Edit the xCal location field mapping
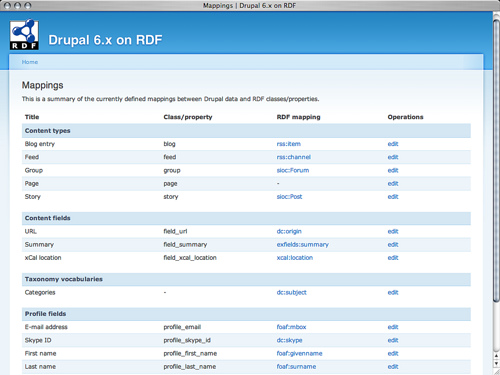500x375 pixels. click(x=393, y=258)
